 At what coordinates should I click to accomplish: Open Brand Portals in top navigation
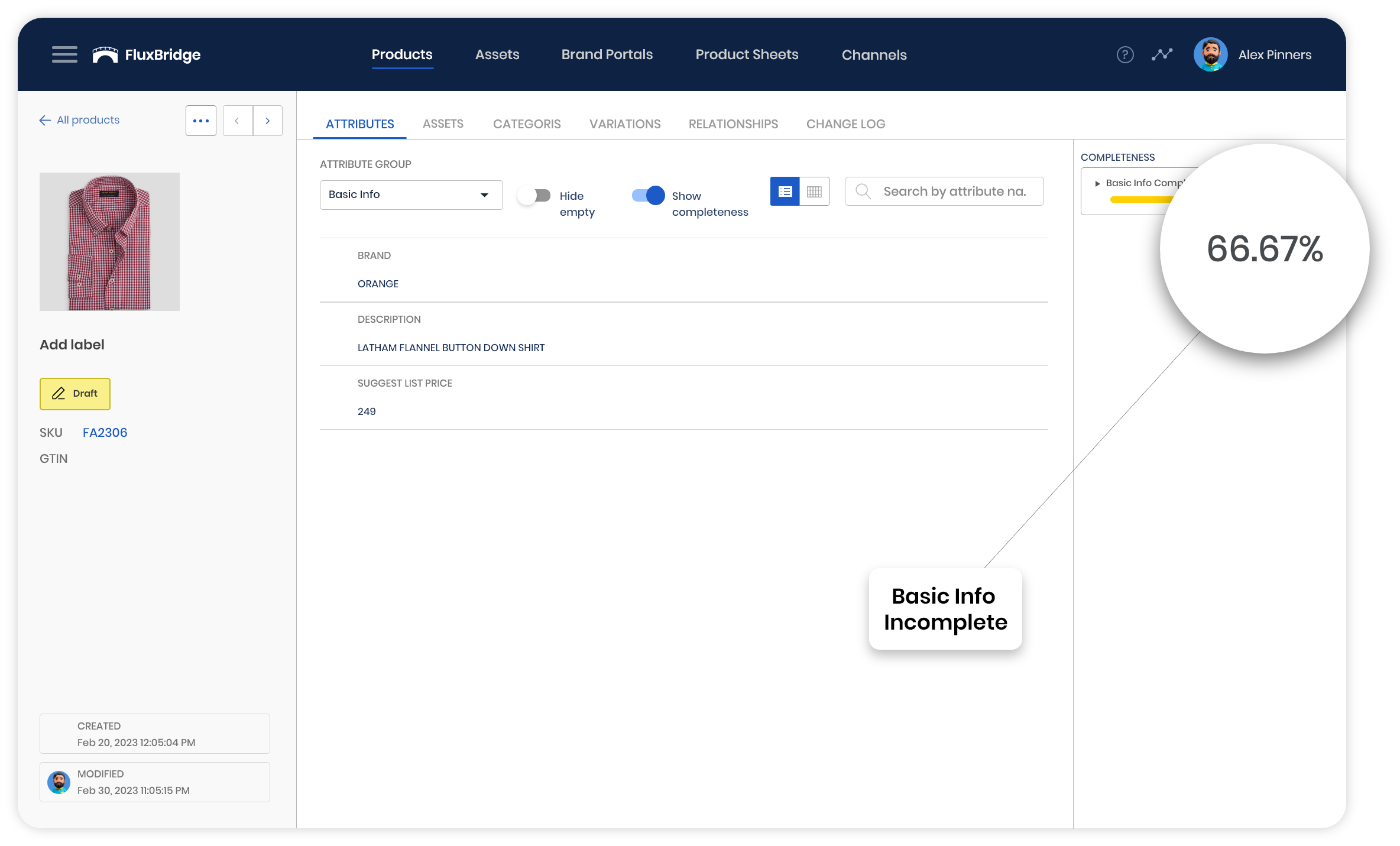click(x=607, y=55)
